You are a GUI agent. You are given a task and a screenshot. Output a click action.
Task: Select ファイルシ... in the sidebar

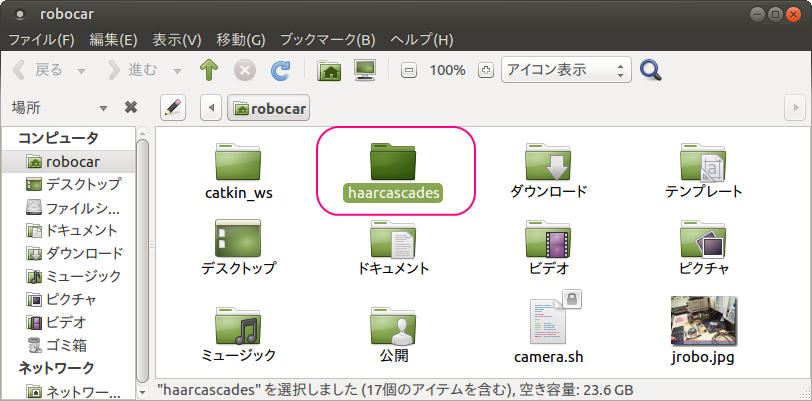(68, 208)
